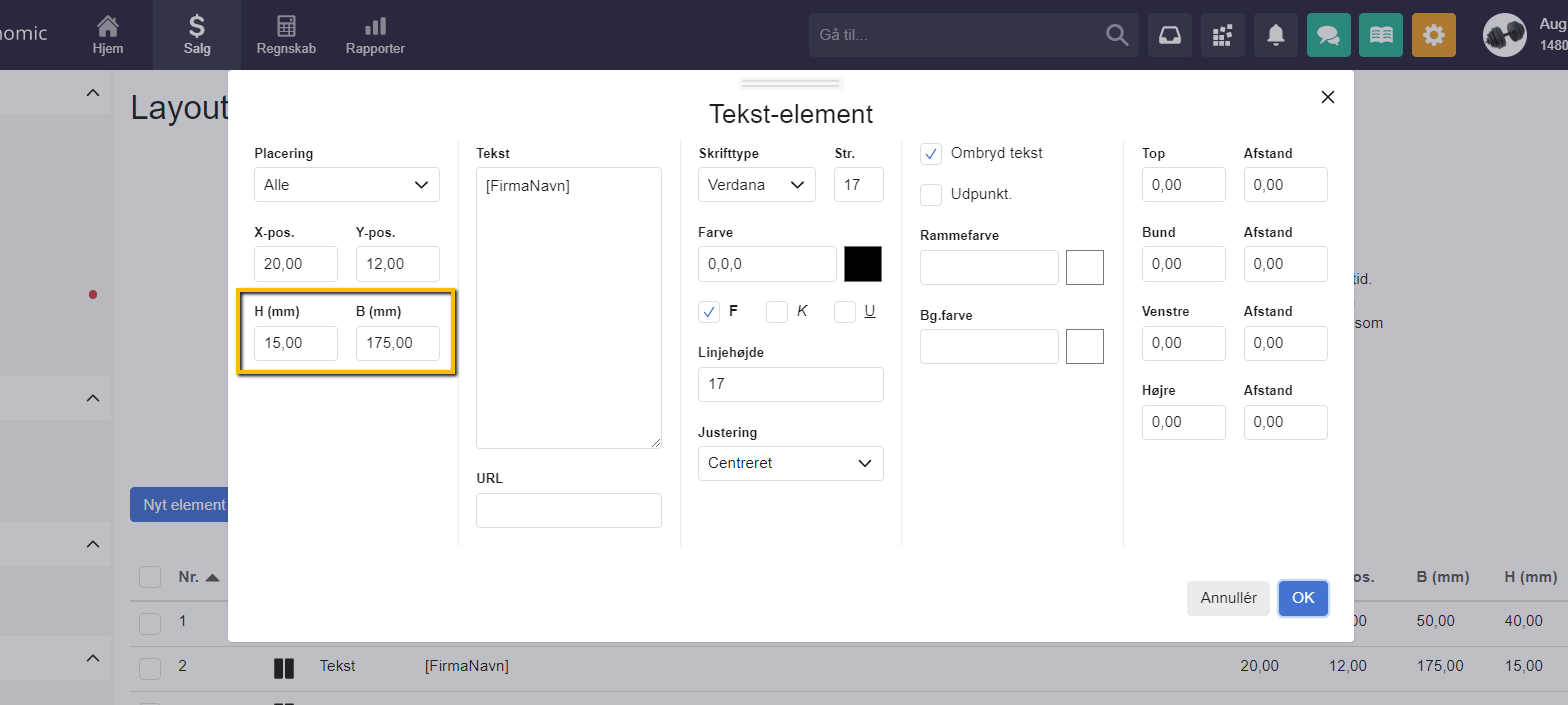Open the Skrifttype Verdana dropdown
This screenshot has width=1568, height=705.
coord(756,185)
